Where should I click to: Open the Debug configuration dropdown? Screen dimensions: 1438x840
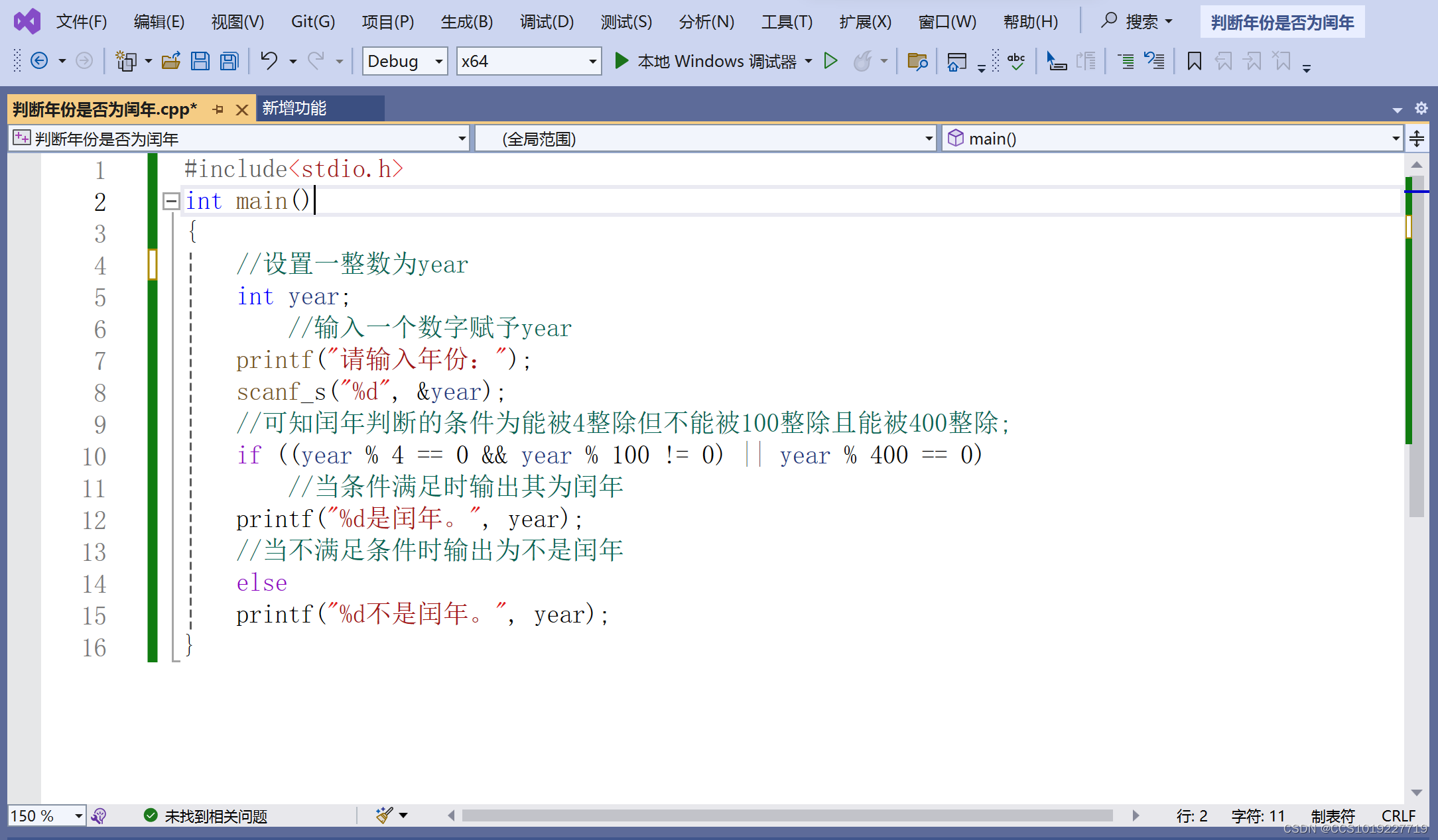click(x=405, y=61)
